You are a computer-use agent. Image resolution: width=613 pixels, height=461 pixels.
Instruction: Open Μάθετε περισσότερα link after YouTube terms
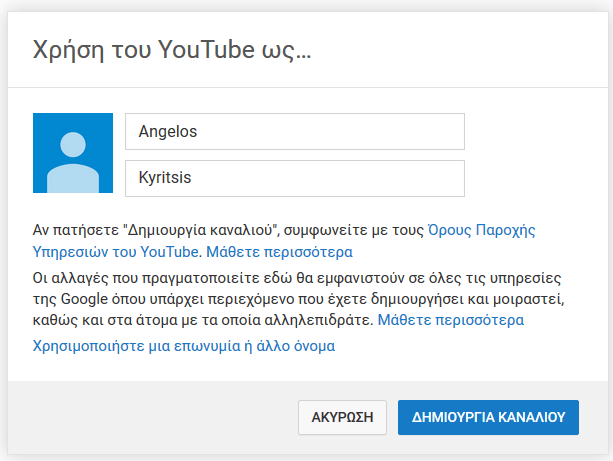point(280,251)
